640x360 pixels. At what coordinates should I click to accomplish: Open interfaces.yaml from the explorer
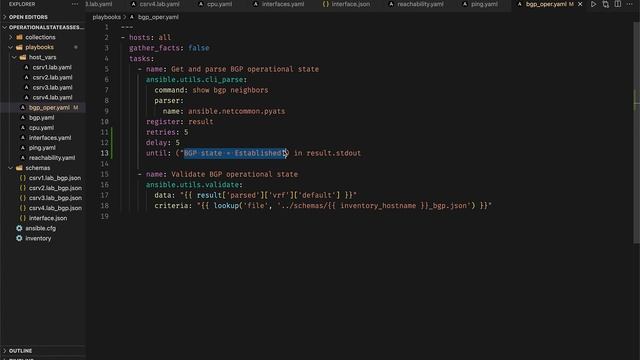(50, 138)
